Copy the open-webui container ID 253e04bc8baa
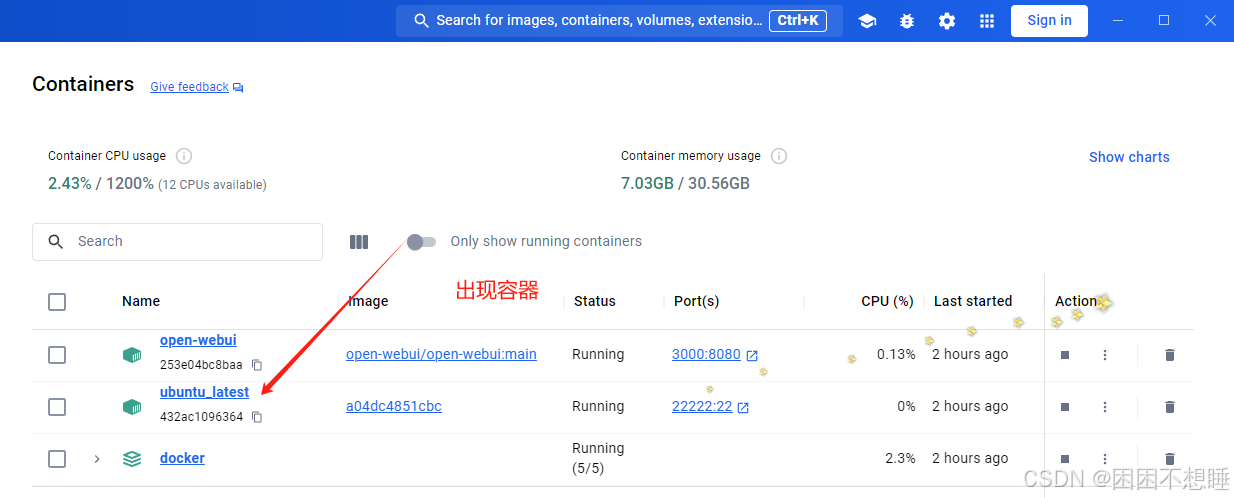The height and width of the screenshot is (498, 1234). tap(257, 365)
